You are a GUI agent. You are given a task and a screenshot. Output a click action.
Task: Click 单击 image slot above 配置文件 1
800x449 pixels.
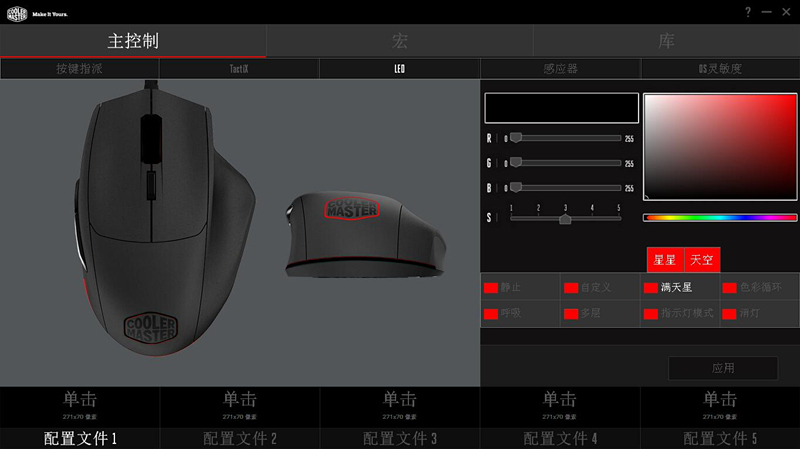80,407
